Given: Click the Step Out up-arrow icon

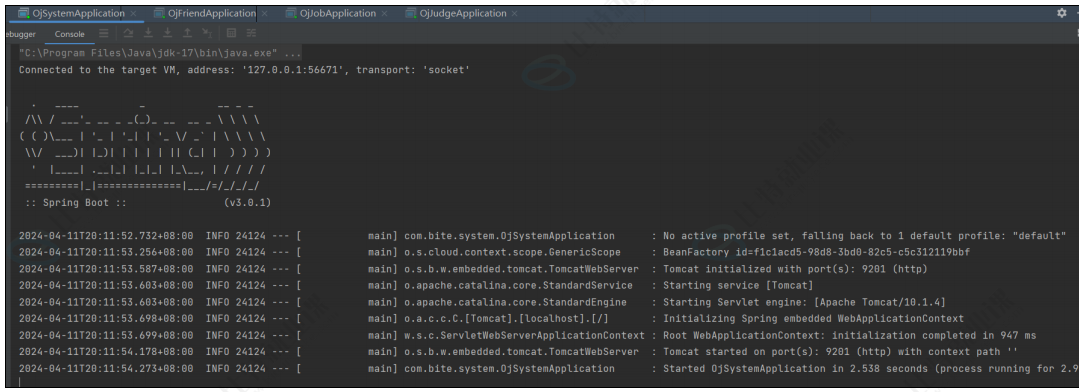Looking at the screenshot, I should click(187, 33).
